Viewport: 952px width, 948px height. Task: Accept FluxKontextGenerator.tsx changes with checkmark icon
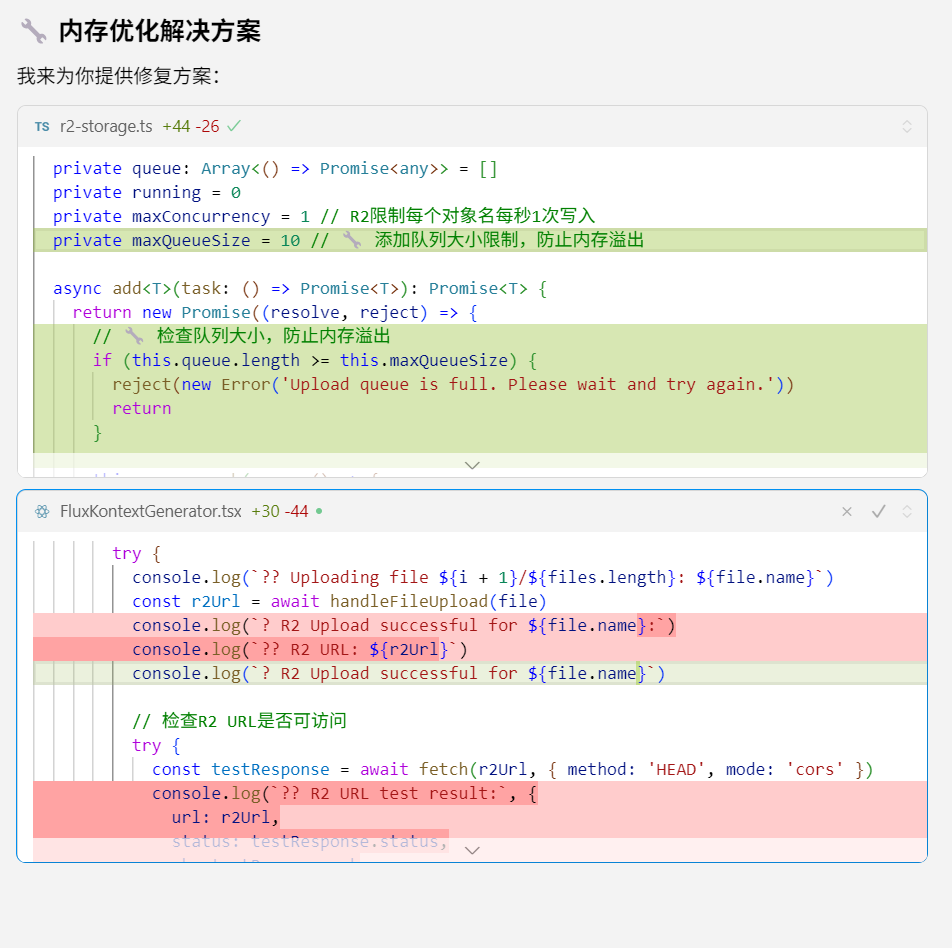(879, 511)
